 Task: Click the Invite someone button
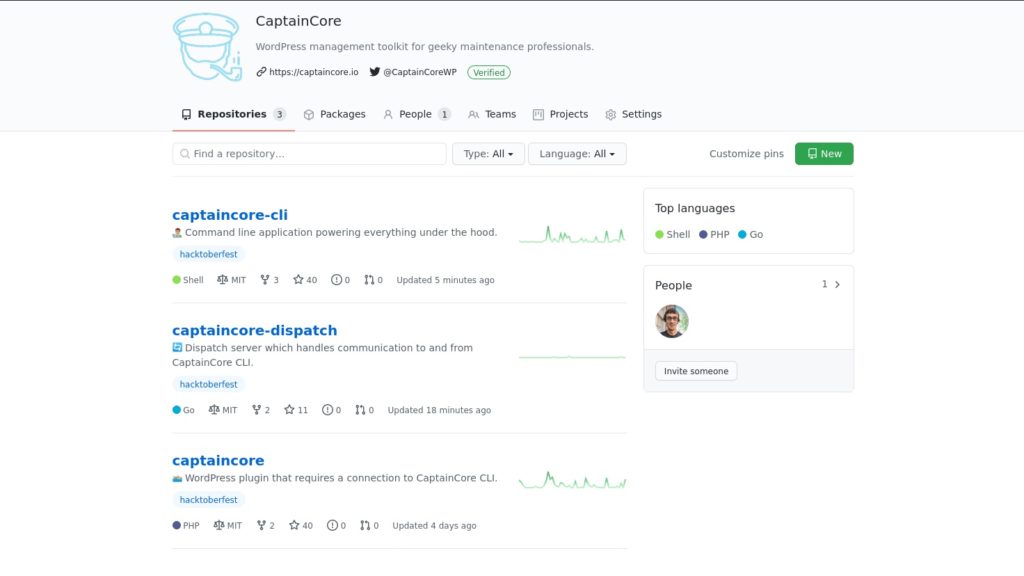(696, 371)
